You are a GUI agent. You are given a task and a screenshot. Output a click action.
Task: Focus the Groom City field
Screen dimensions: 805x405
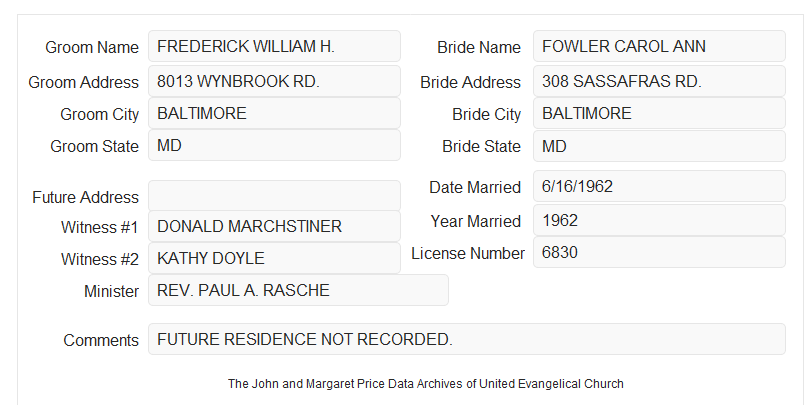point(274,113)
